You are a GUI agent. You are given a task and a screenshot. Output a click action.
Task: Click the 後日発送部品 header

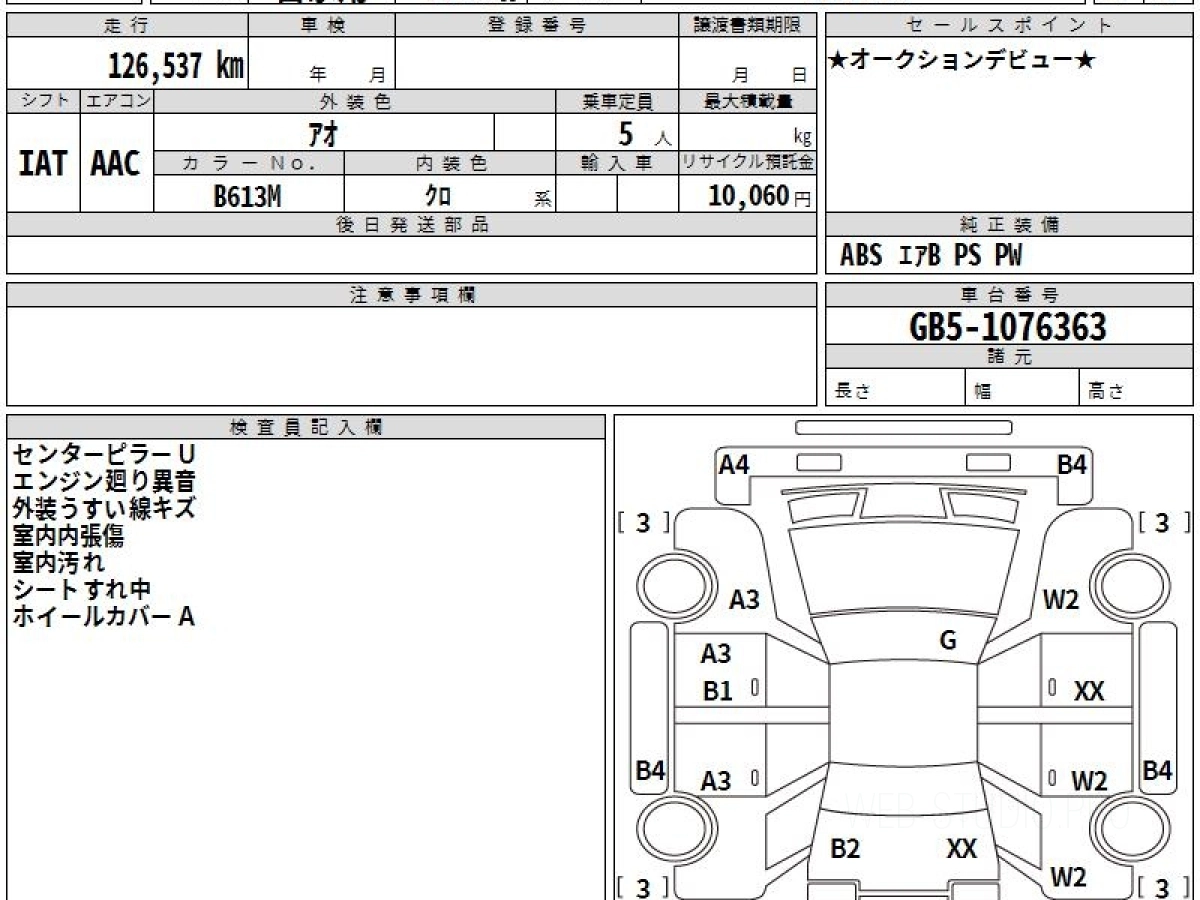click(x=412, y=225)
